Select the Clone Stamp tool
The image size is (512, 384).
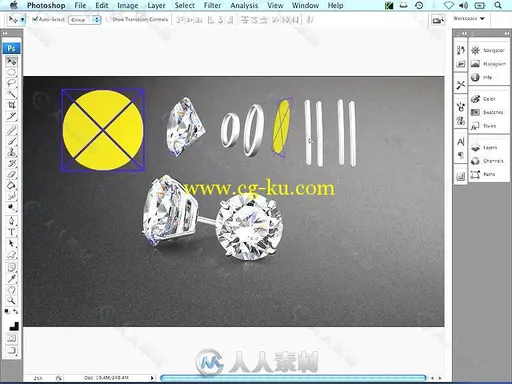coord(11,152)
